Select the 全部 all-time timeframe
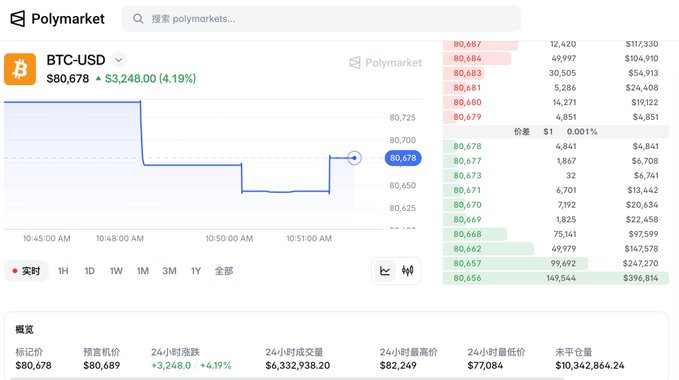Viewport: 679px width, 380px height. pyautogui.click(x=224, y=271)
